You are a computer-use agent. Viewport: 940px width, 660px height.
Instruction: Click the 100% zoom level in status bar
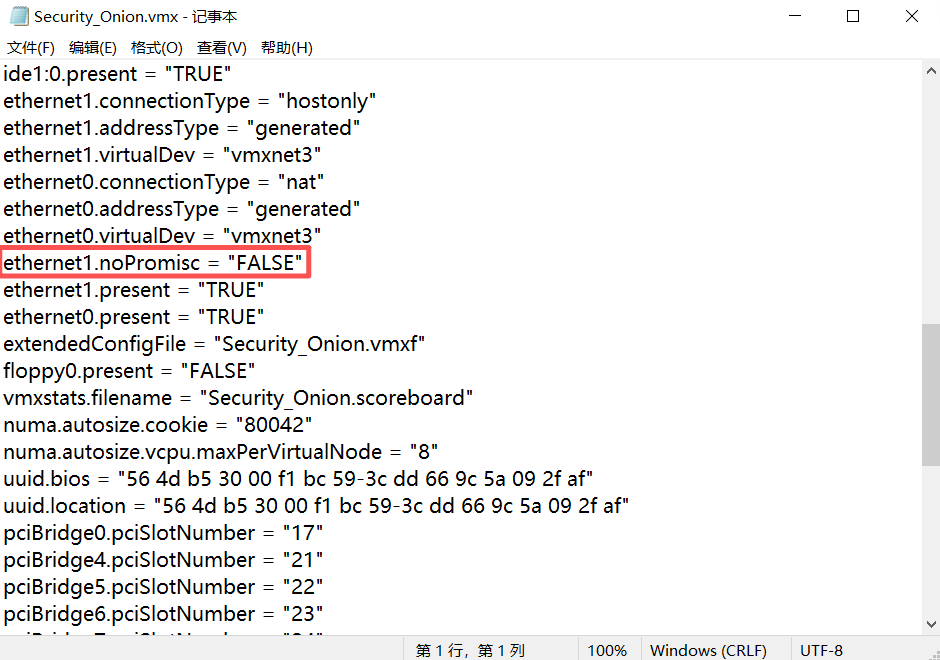[x=607, y=650]
